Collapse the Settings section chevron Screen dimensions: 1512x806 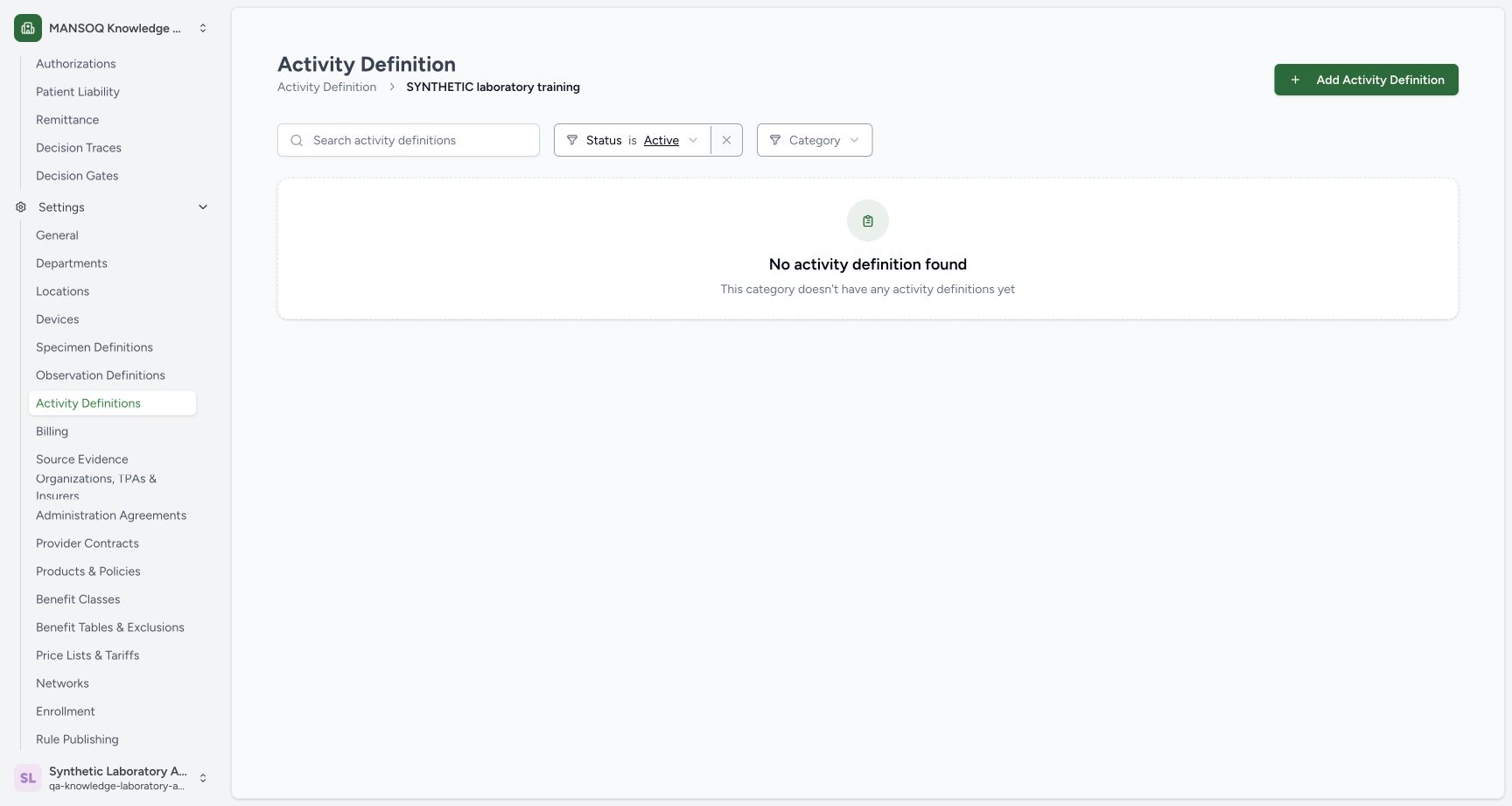coord(203,207)
